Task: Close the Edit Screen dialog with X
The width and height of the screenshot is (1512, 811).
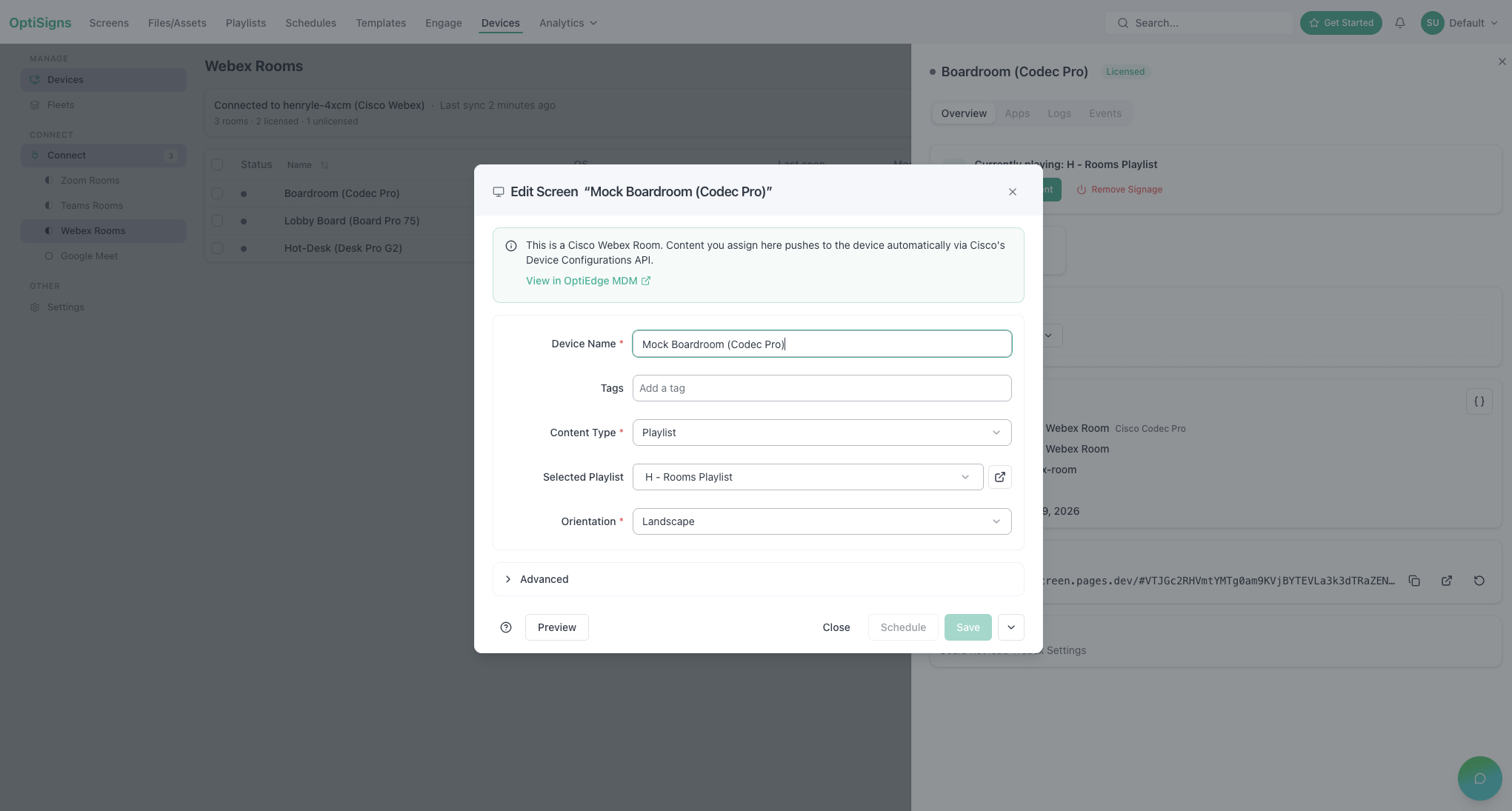Action: (1012, 192)
